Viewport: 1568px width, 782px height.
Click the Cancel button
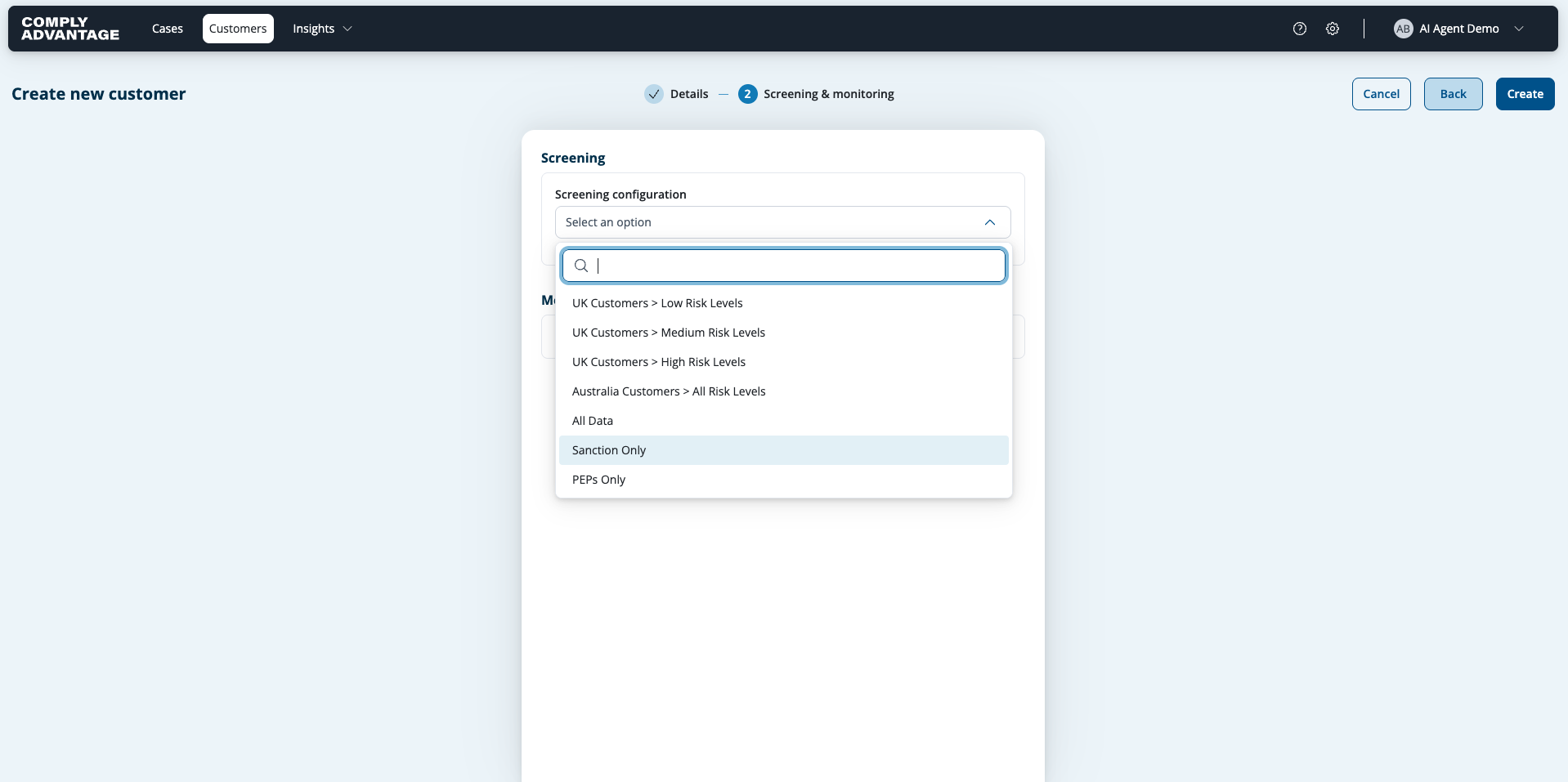(1381, 94)
